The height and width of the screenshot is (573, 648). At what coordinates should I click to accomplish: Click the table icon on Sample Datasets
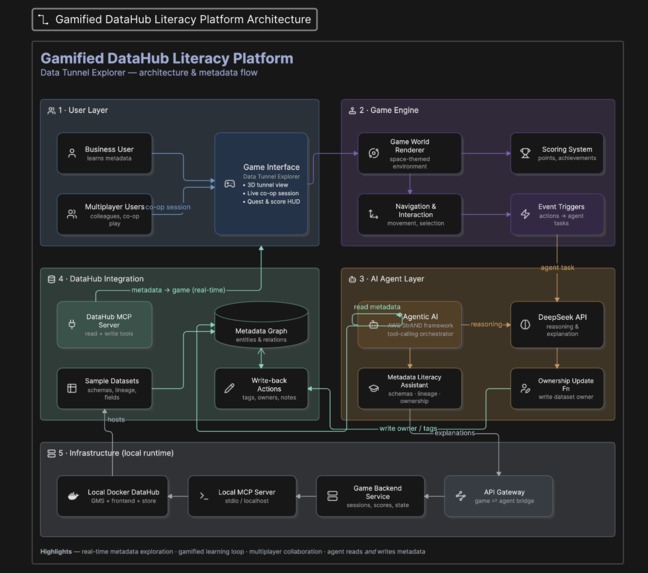click(72, 388)
